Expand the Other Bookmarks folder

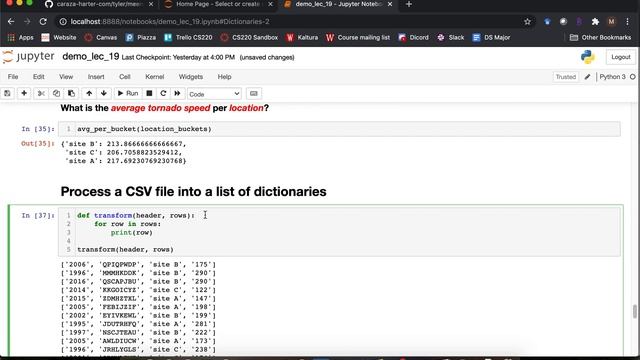click(600, 38)
